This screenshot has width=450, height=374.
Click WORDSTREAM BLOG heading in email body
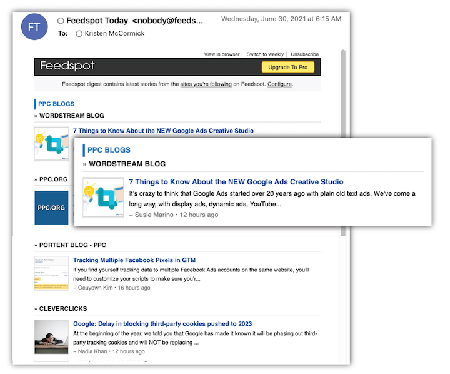[72, 116]
